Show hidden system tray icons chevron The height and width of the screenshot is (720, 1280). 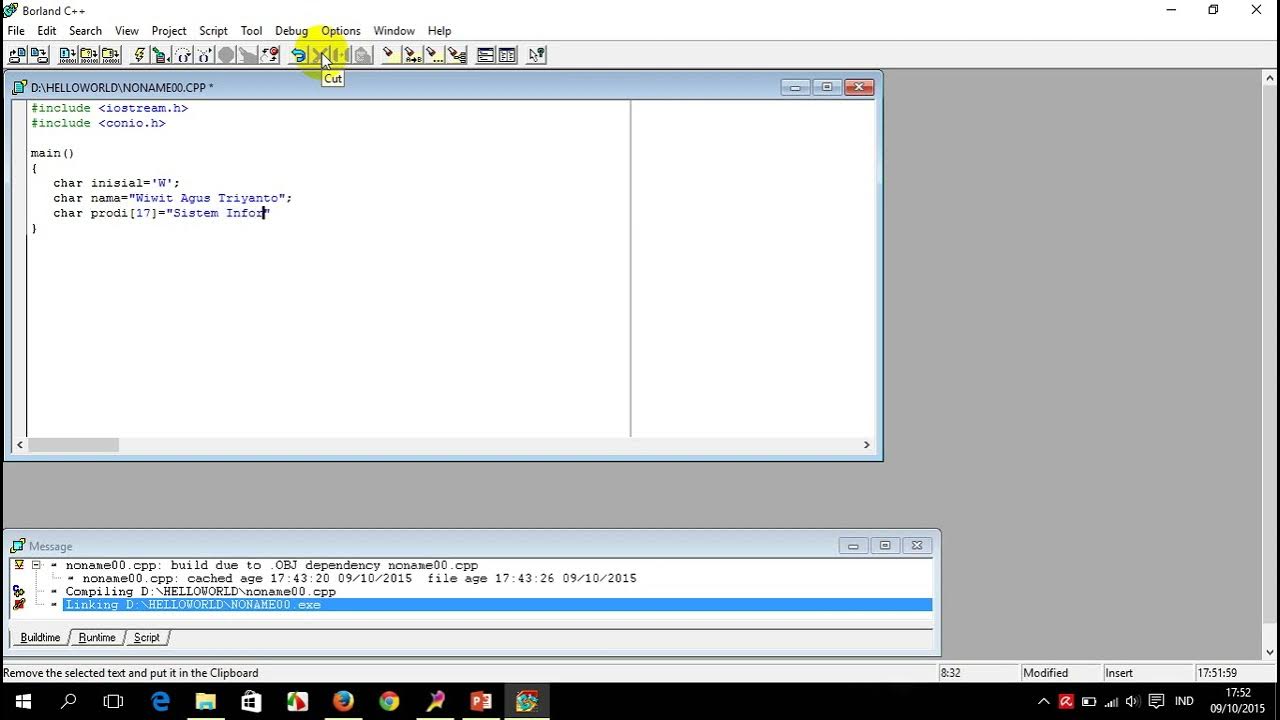(x=1043, y=701)
